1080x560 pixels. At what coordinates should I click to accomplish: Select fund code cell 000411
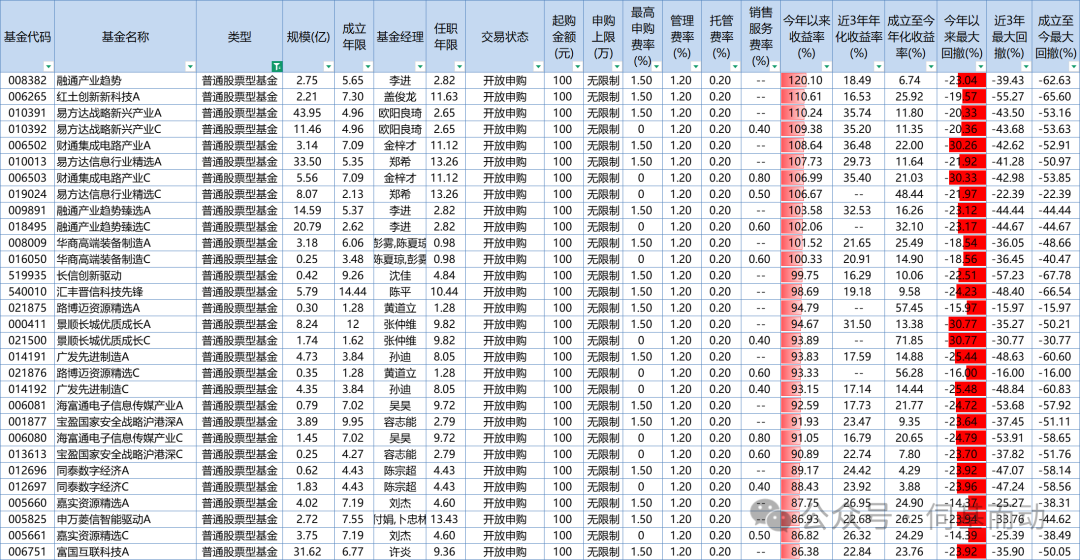(x=28, y=324)
